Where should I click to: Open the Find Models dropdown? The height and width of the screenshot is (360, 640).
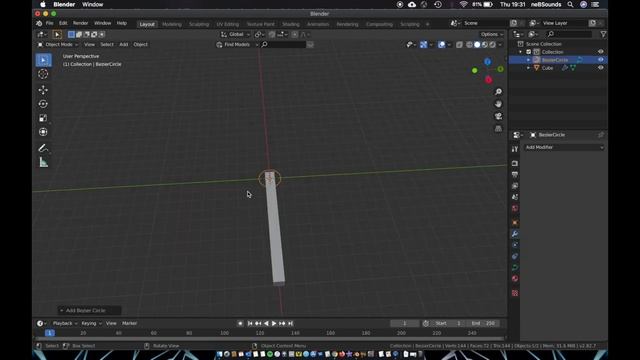[238, 44]
